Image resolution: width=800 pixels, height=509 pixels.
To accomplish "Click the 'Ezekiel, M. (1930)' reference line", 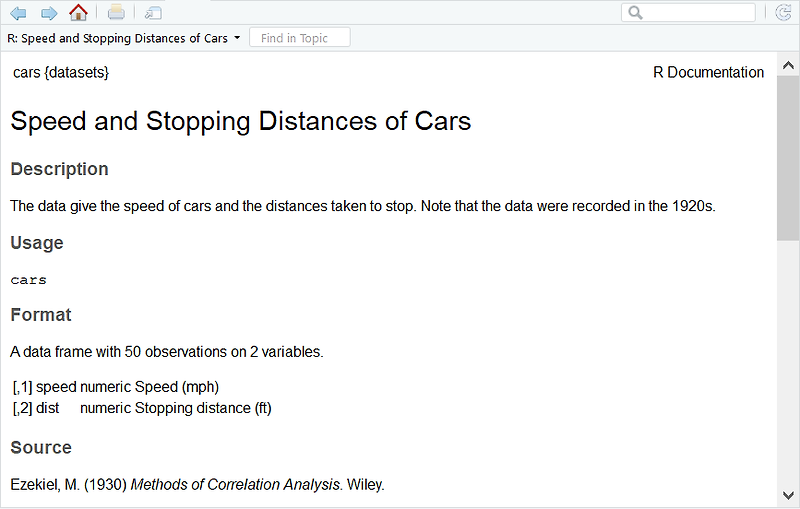I will click(197, 485).
